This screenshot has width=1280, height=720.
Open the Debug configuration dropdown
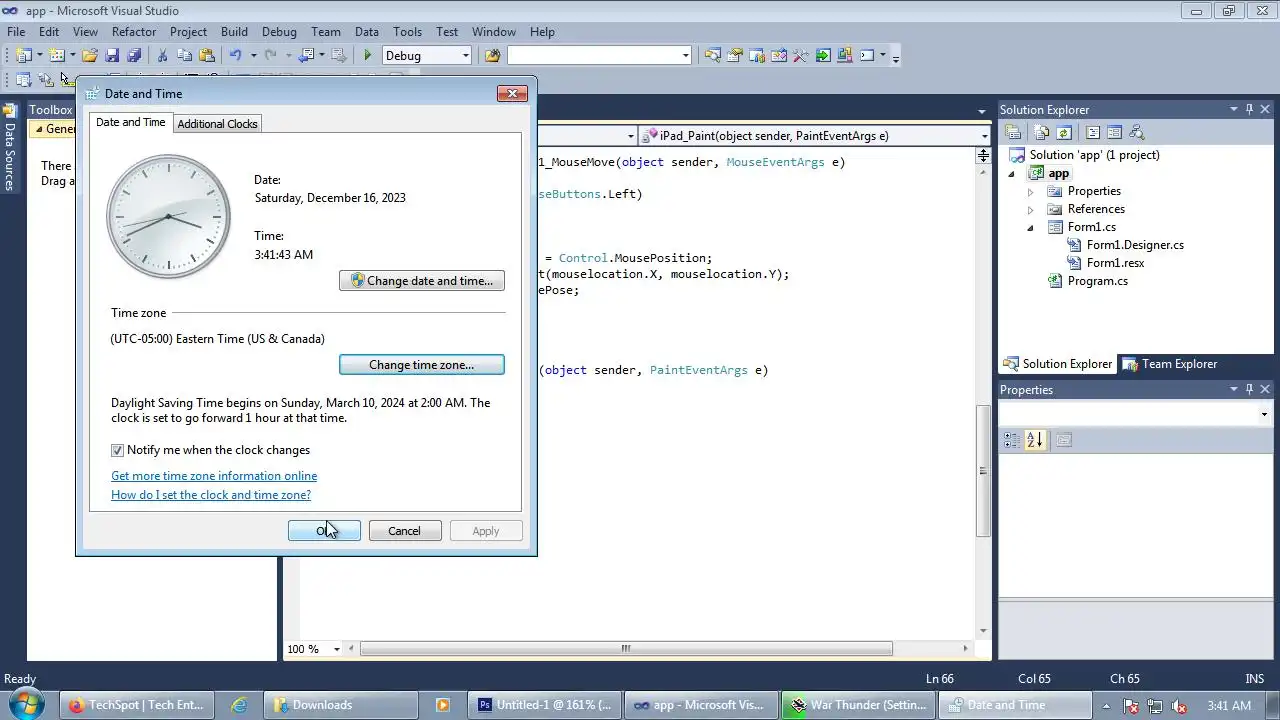[x=465, y=56]
